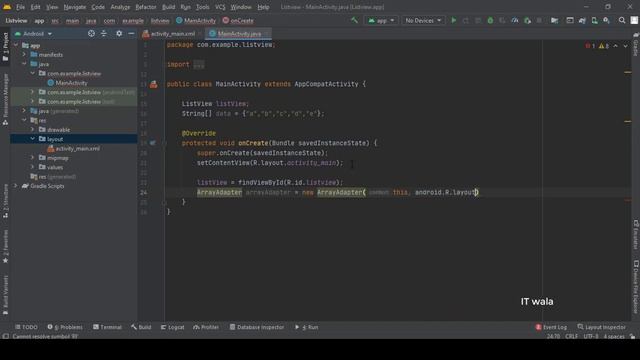Collapse the layout folder
Image resolution: width=640 pixels, height=360 pixels.
pos(33,139)
